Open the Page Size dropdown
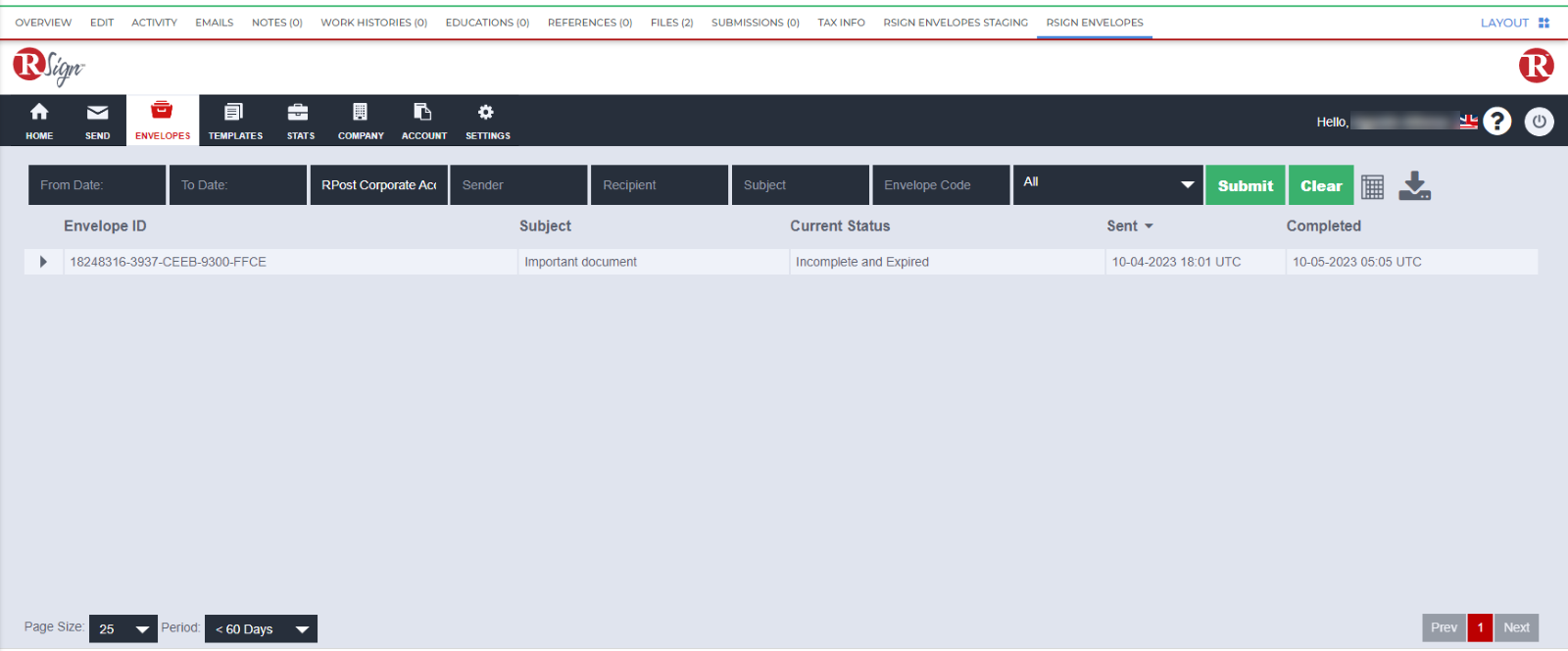Image resolution: width=1568 pixels, height=651 pixels. (122, 628)
